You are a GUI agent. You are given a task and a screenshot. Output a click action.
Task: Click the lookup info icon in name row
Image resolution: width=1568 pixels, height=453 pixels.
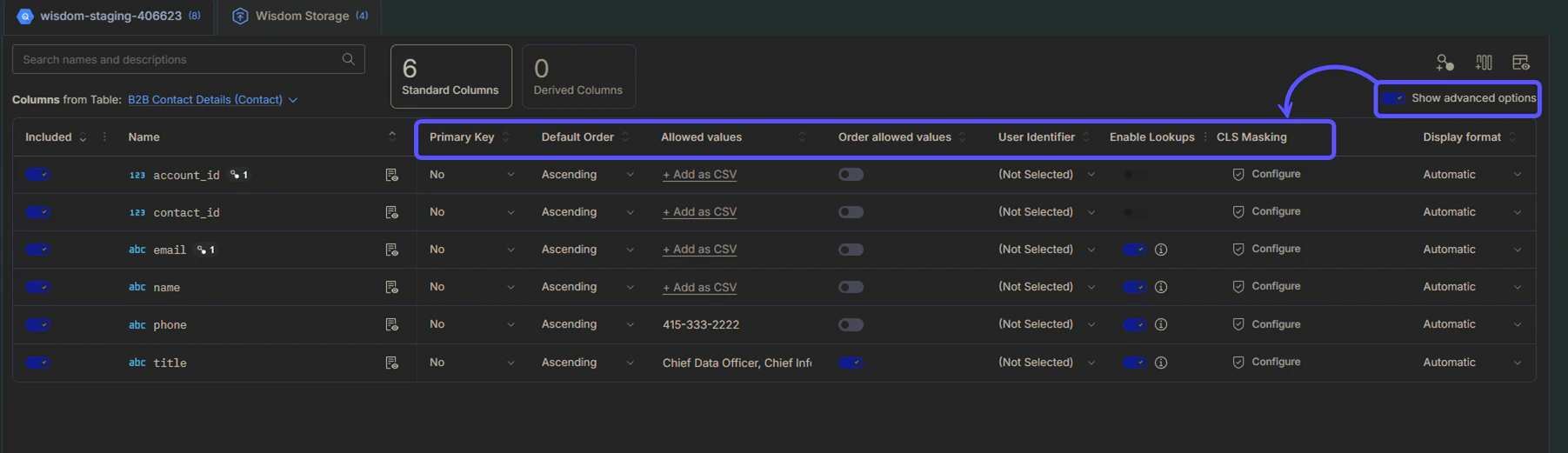tap(1160, 287)
